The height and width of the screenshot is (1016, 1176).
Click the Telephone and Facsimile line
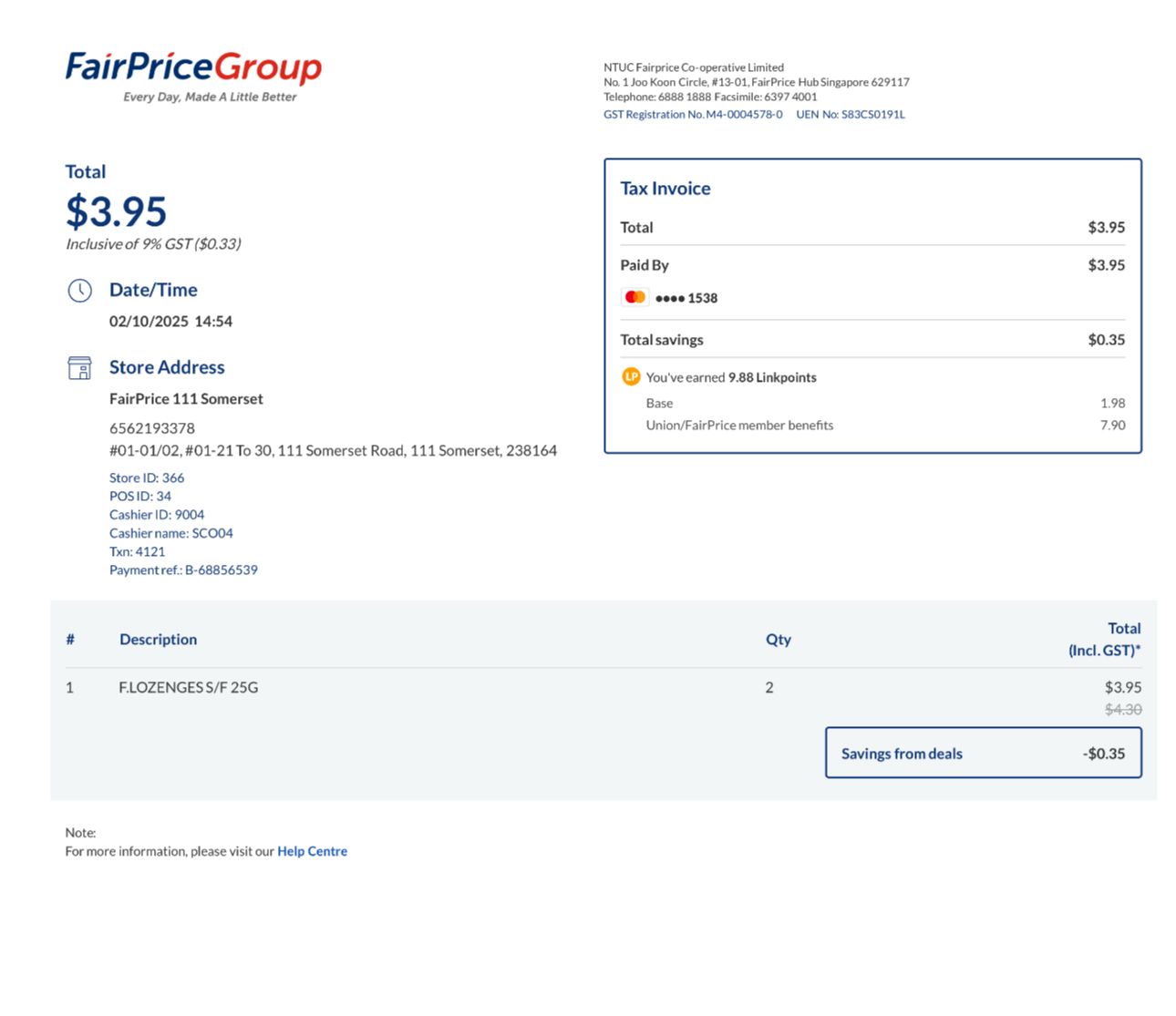tap(710, 97)
